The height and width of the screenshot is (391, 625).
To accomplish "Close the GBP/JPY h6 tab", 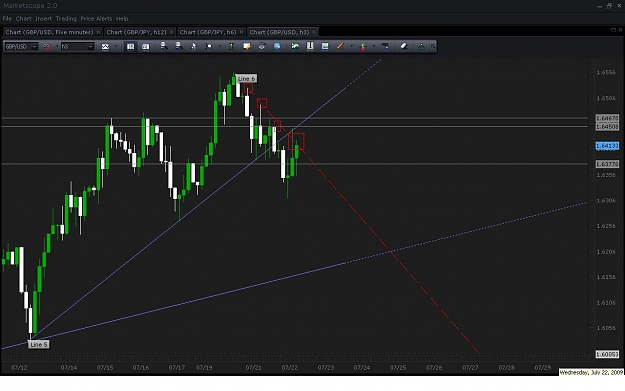I will point(241,32).
